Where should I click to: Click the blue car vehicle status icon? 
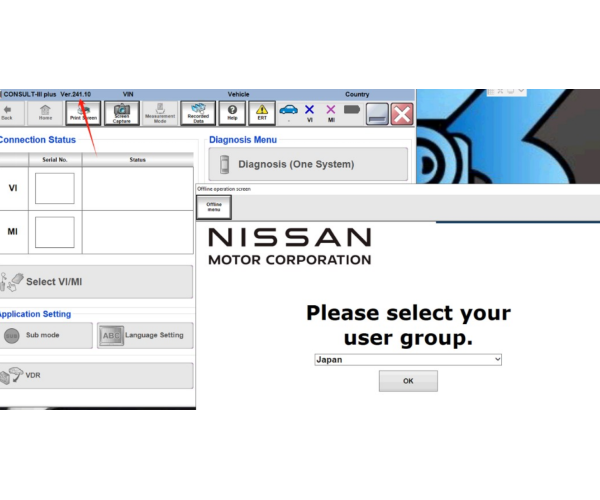pos(289,110)
